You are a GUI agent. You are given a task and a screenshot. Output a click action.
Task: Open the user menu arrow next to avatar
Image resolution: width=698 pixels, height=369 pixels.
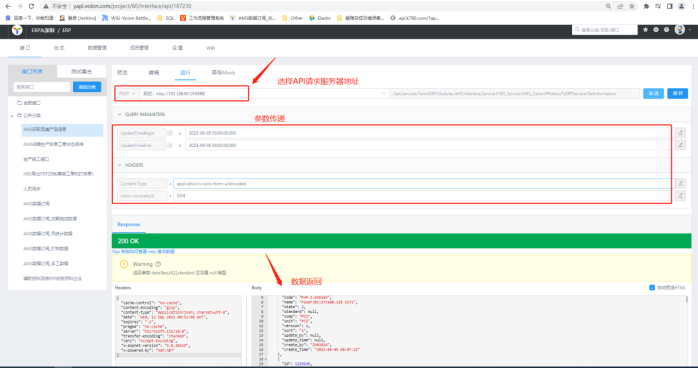(690, 30)
